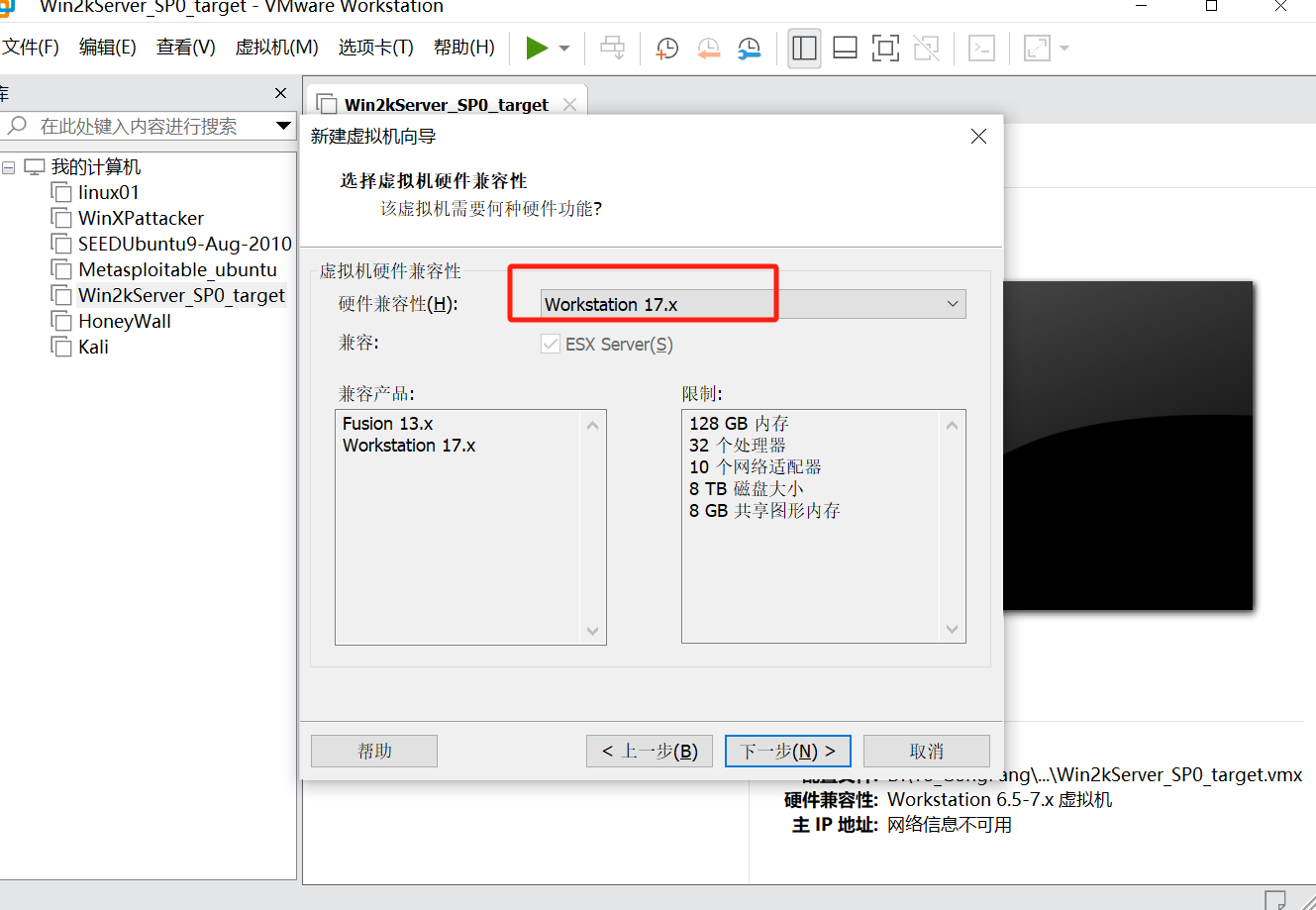Open the 编辑(E) menu
The height and width of the screenshot is (910, 1316).
point(108,48)
